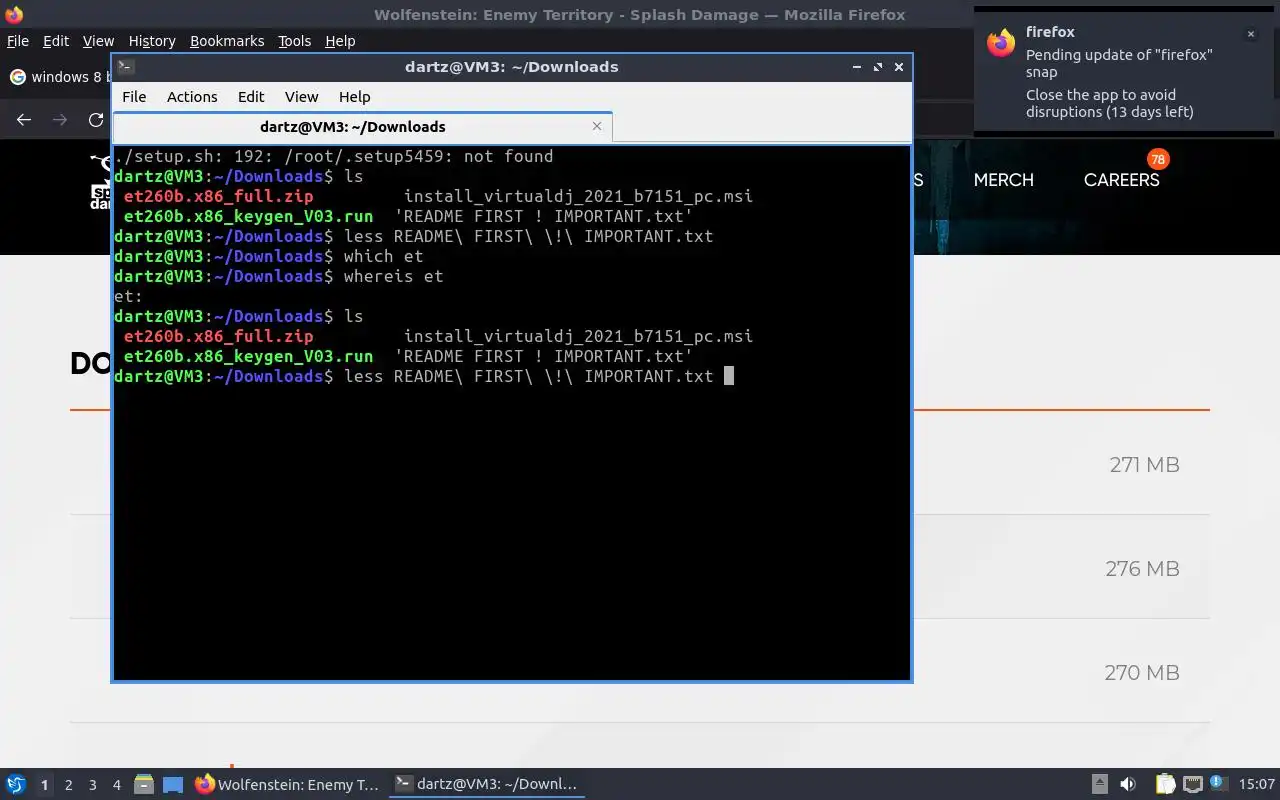
Task: Click Firefox reload button
Action: click(x=96, y=120)
